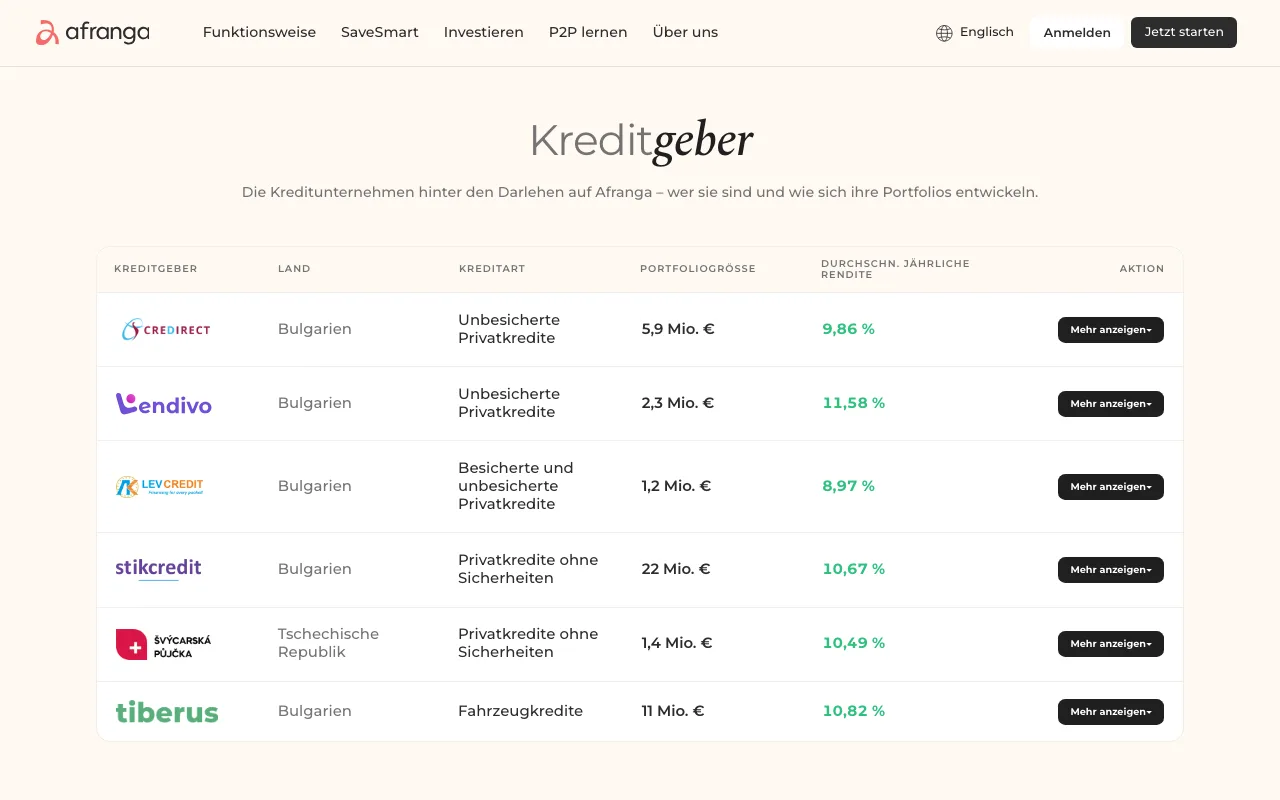Click the 11 Mio. € portfolio size
This screenshot has height=800, width=1280.
pyautogui.click(x=673, y=711)
